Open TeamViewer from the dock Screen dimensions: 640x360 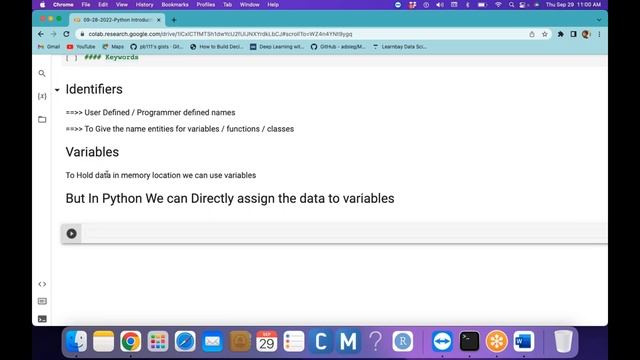442,341
